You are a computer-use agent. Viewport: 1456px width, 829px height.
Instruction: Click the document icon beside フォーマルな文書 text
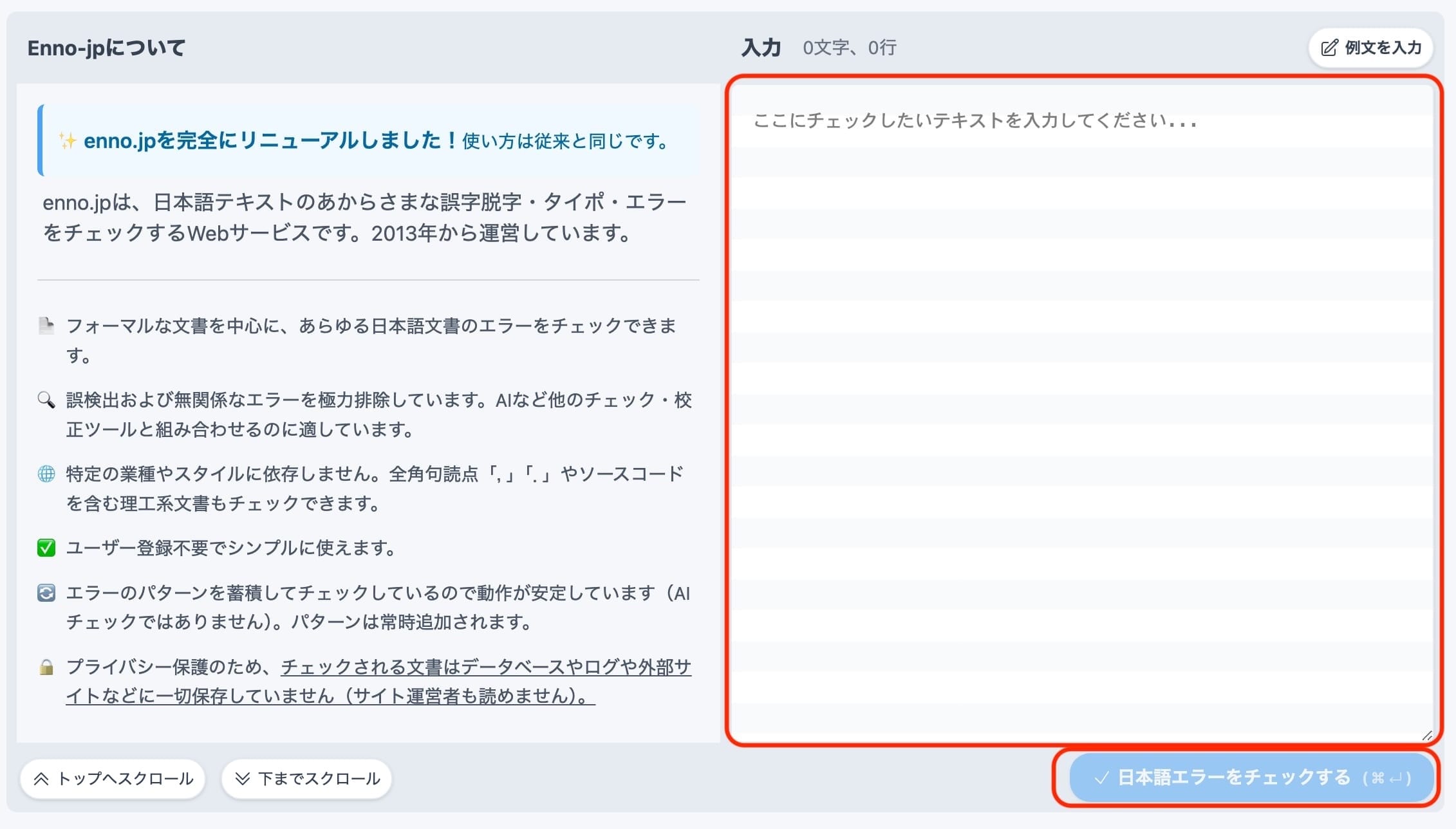tap(45, 326)
